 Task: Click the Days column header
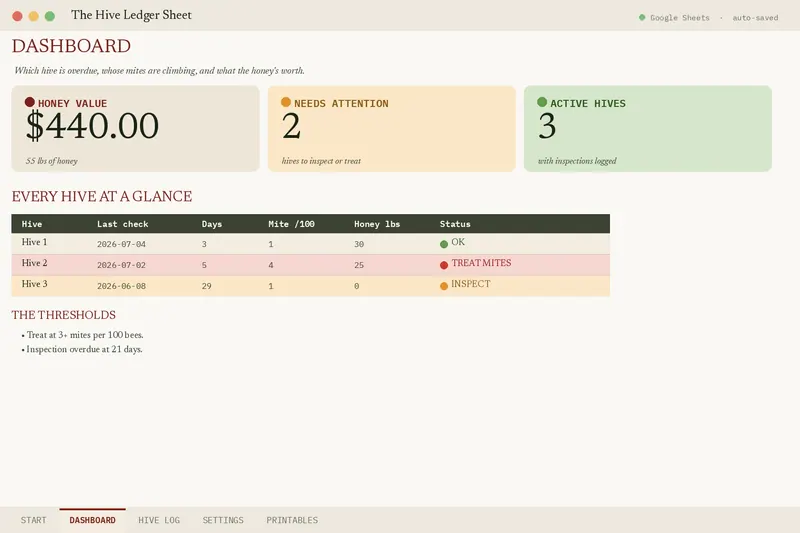pos(212,224)
